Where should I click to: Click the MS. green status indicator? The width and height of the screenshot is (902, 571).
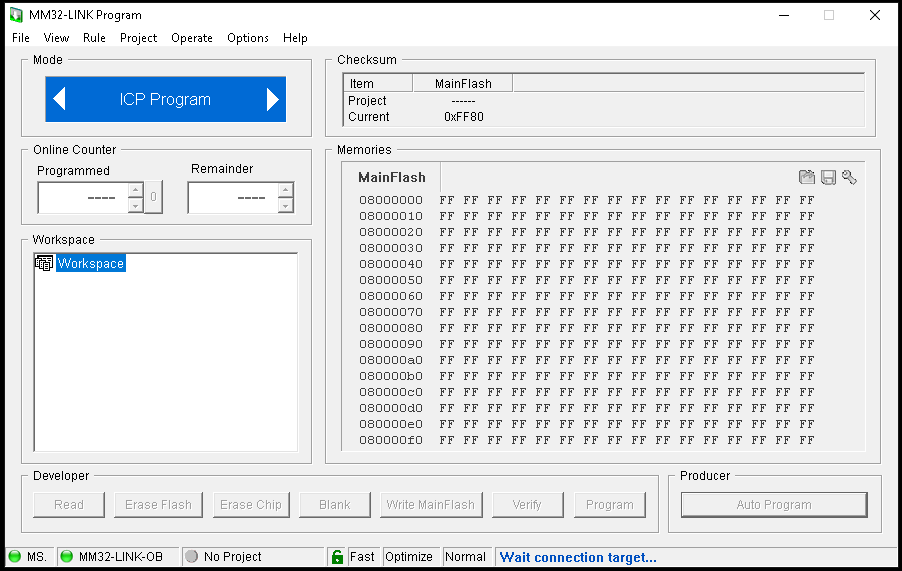tap(15, 557)
